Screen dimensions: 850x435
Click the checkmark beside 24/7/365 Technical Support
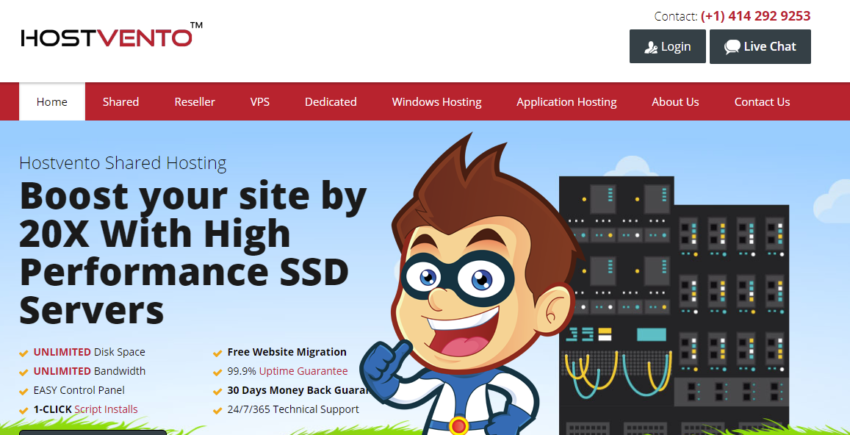coord(217,410)
